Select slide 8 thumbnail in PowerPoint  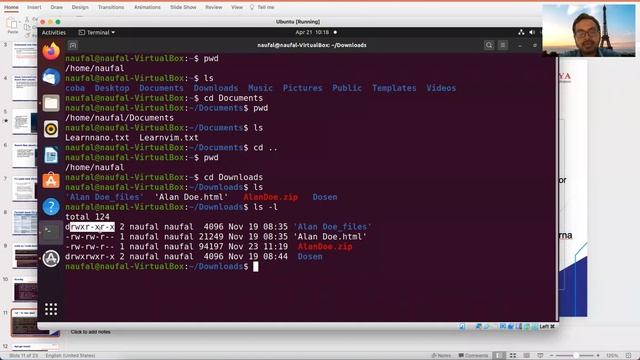(25, 222)
